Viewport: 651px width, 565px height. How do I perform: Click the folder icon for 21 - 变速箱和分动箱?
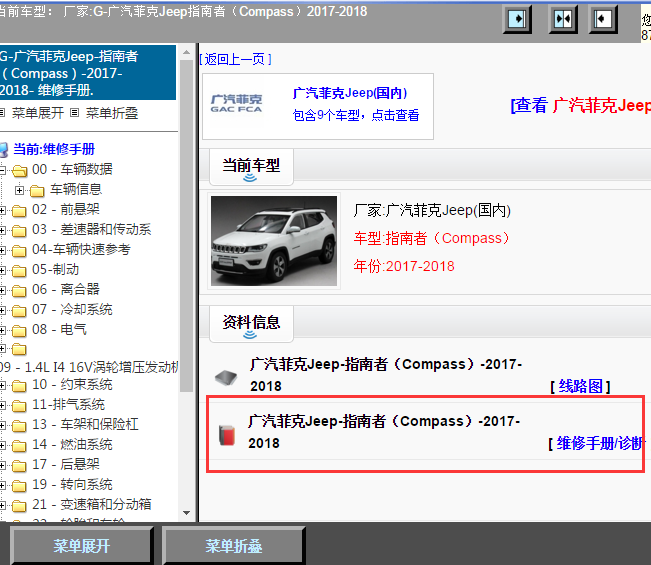19,506
